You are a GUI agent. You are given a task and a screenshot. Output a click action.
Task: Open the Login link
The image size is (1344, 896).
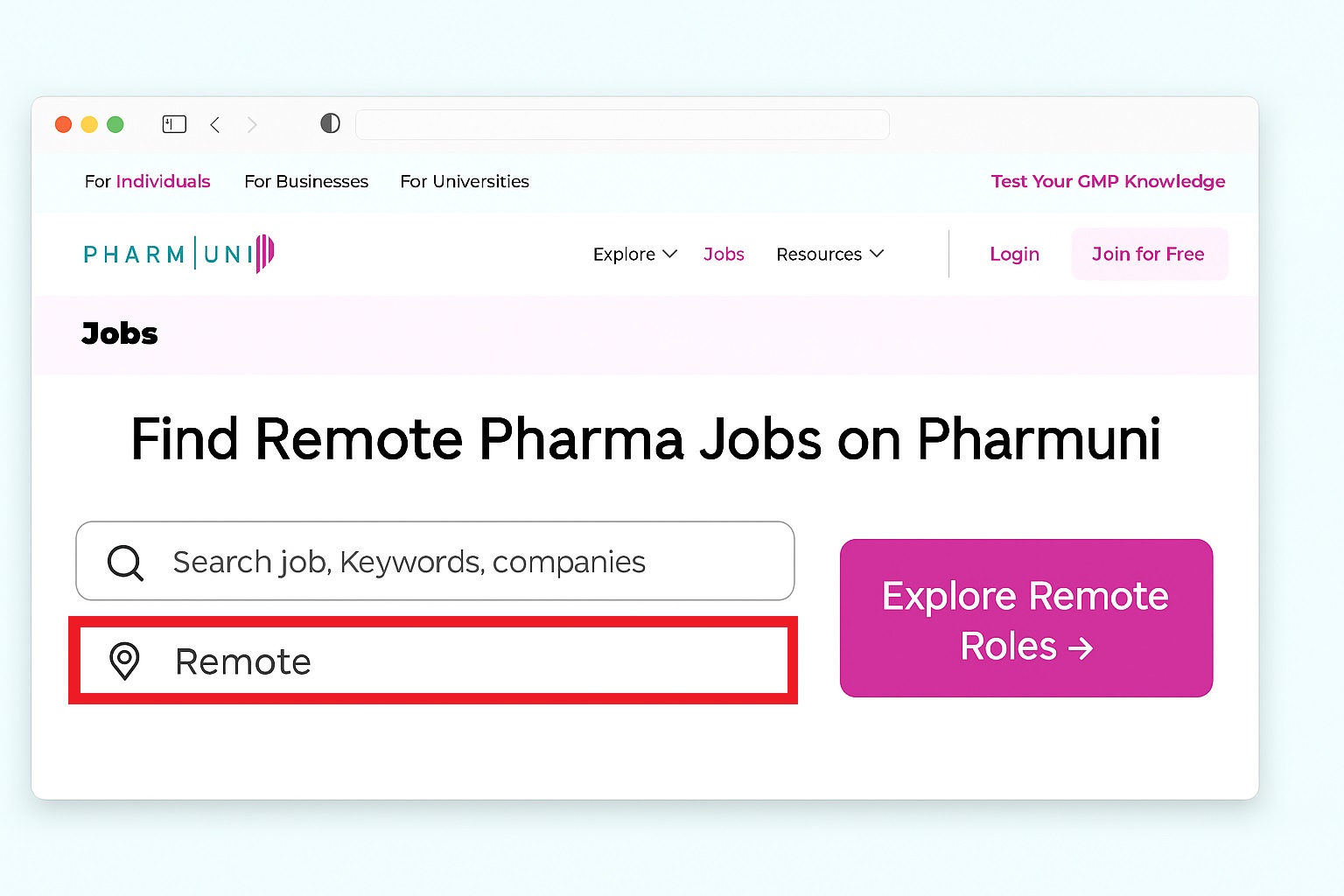pos(1014,255)
